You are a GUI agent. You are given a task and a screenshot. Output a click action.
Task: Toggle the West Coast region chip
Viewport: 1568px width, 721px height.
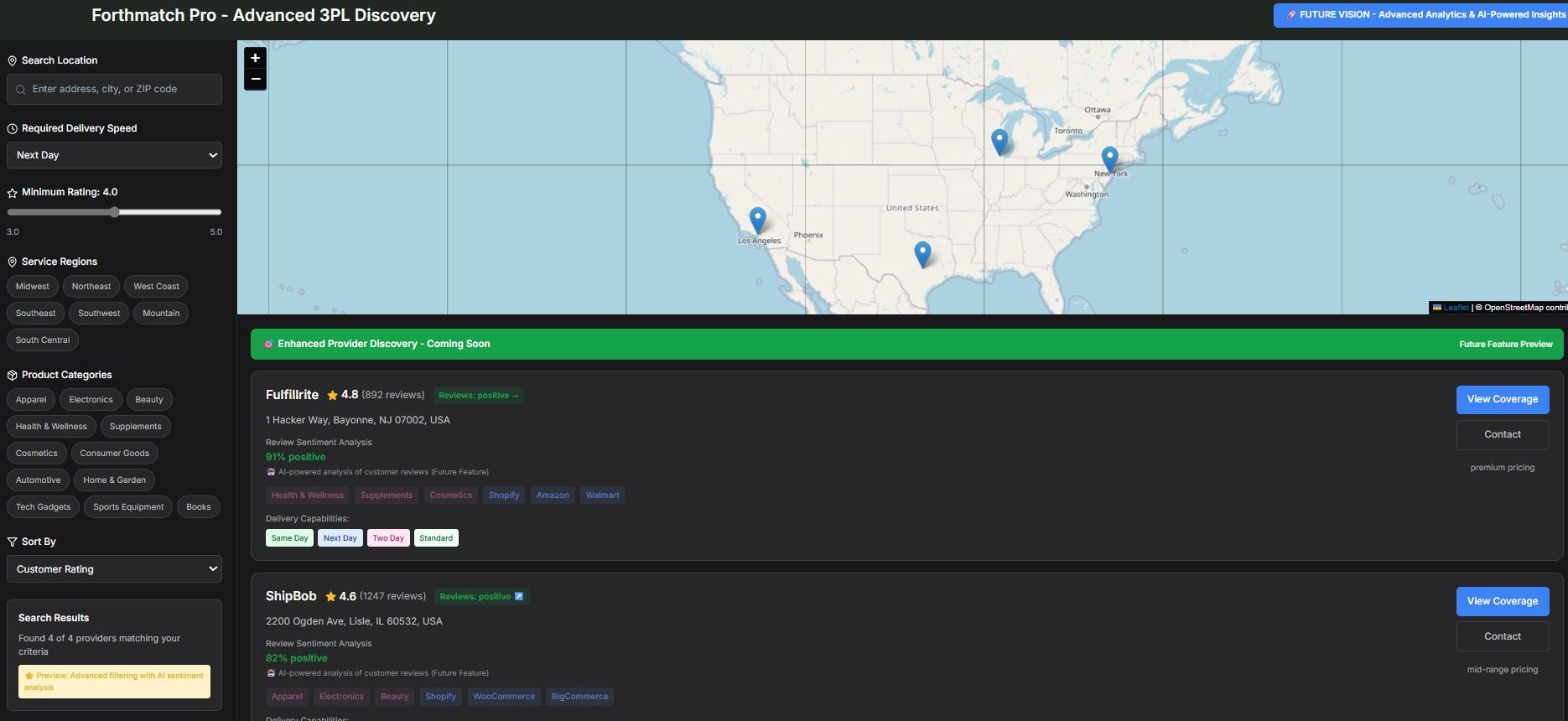[x=156, y=287]
